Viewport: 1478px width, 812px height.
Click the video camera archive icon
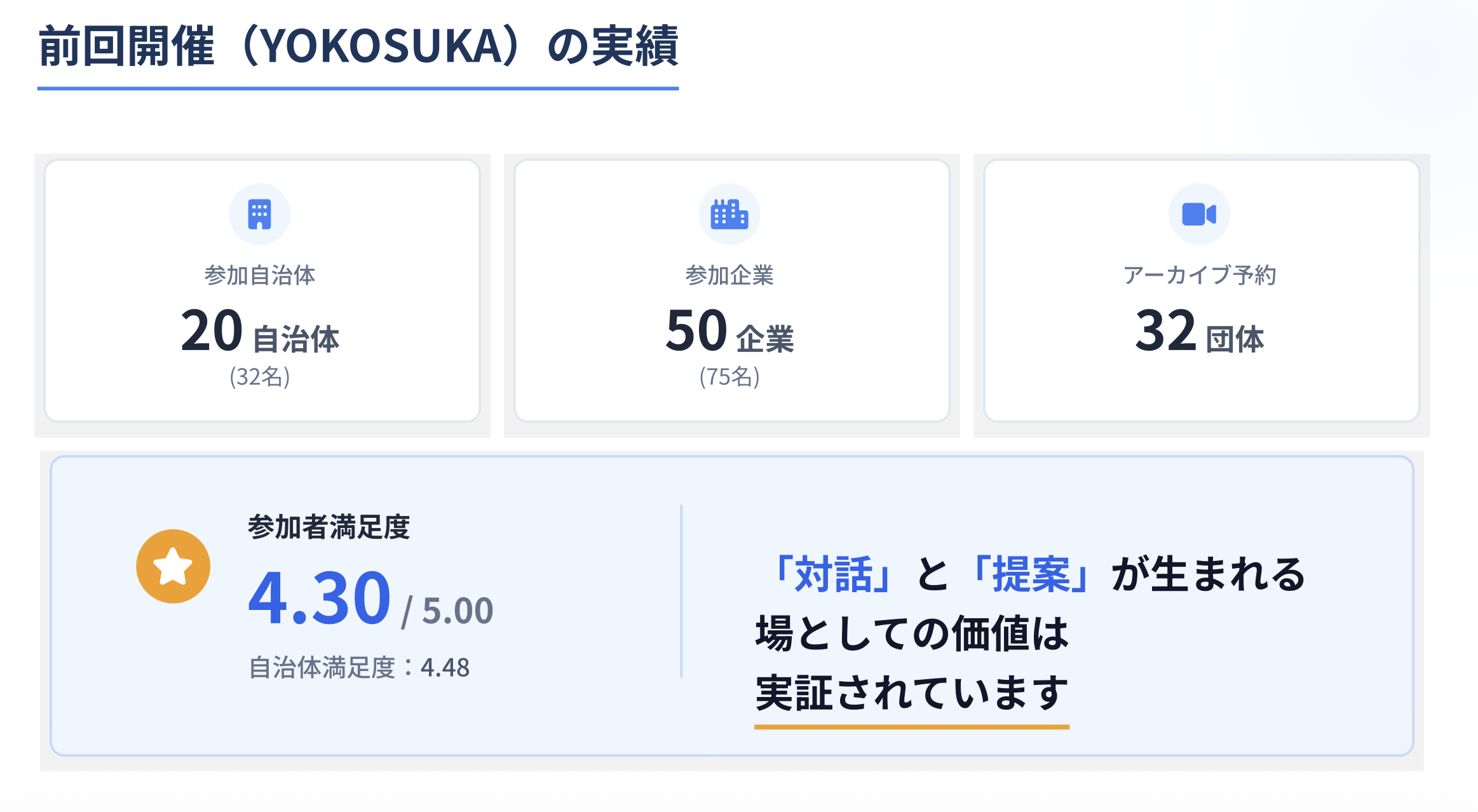pyautogui.click(x=1198, y=214)
